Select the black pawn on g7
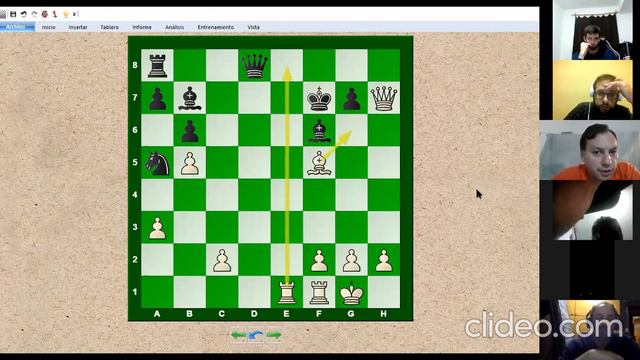This screenshot has height=360, width=640. point(351,98)
